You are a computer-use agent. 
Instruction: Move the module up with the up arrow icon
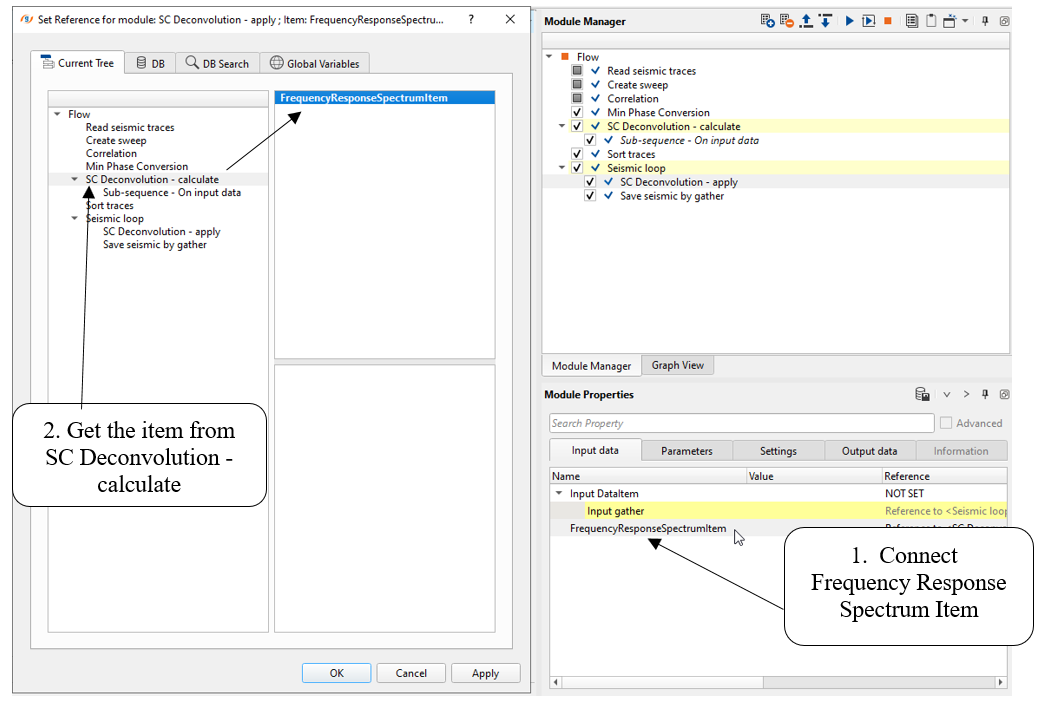[x=806, y=21]
